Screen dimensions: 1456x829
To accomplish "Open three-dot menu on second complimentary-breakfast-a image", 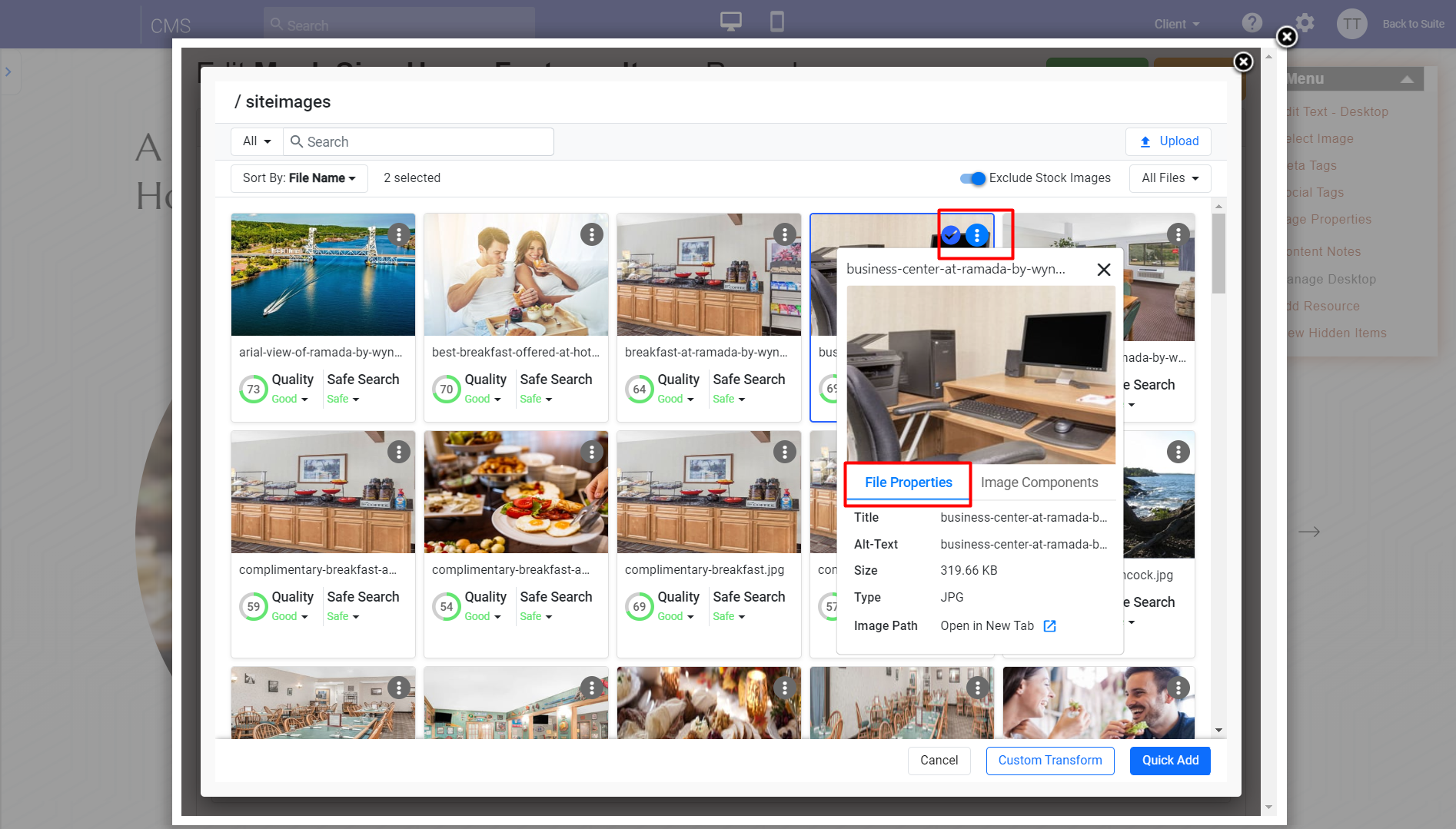I will (592, 452).
